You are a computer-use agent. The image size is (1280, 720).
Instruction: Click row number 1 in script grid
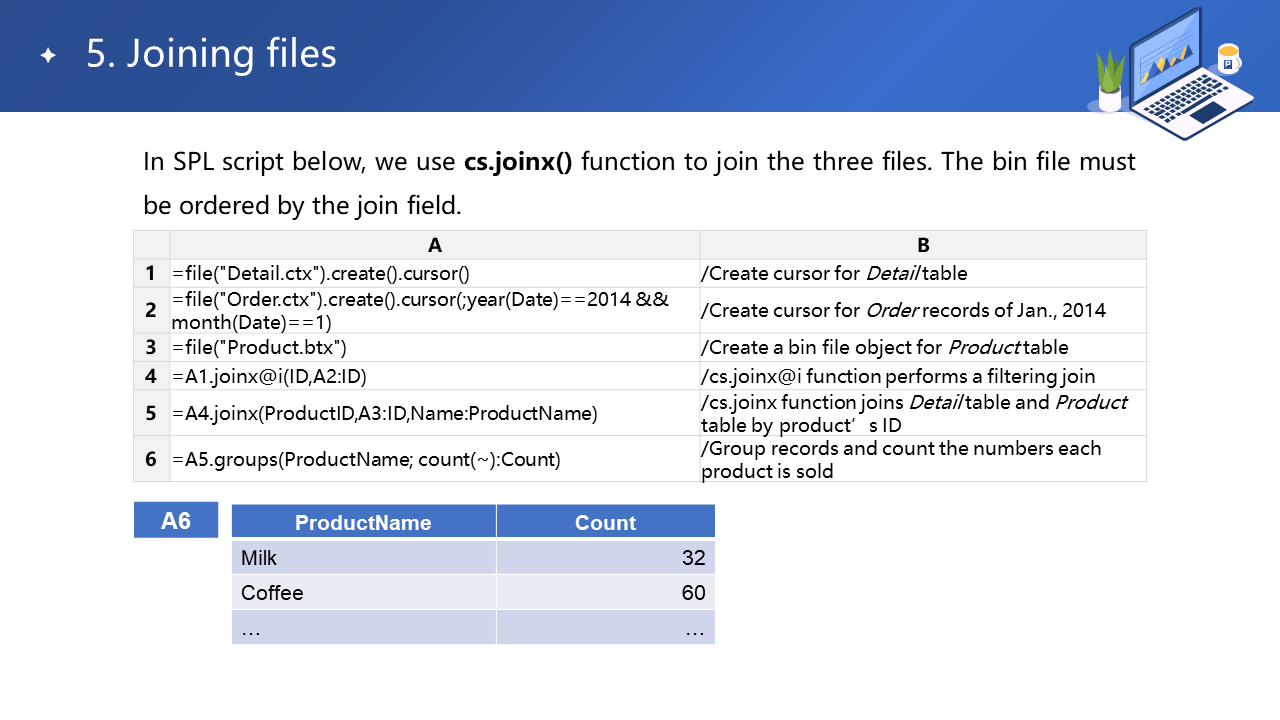coord(151,273)
